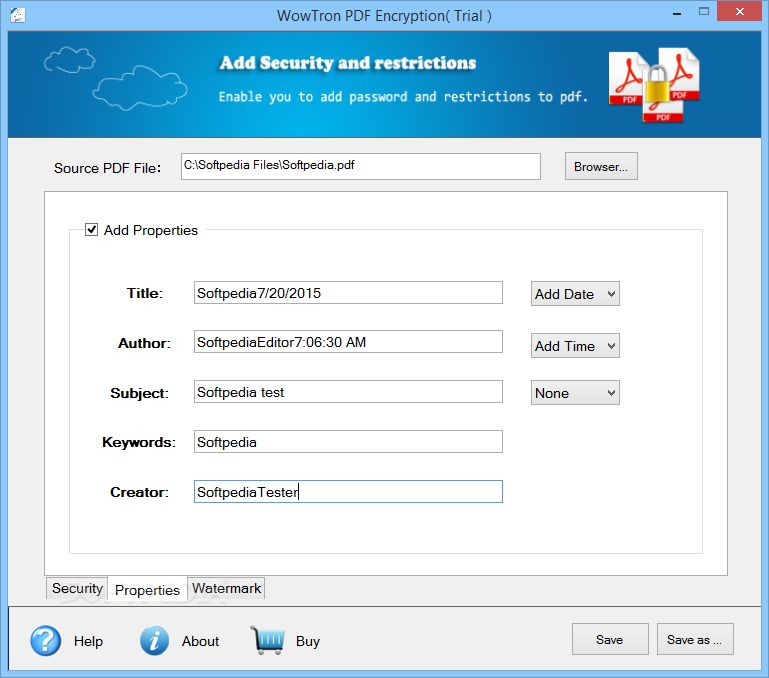
Task: Click the app icon in title bar
Action: pyautogui.click(x=18, y=15)
